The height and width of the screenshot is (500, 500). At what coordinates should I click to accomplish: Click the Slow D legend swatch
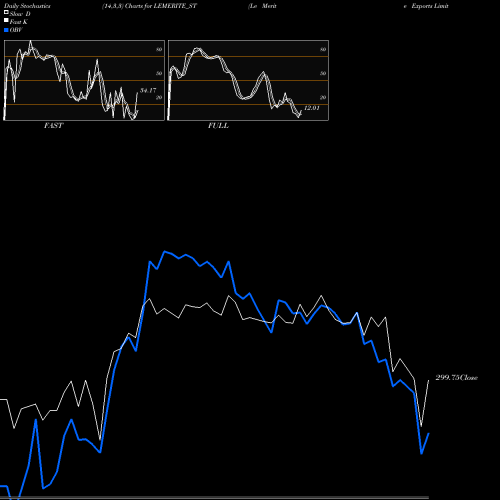pyautogui.click(x=6, y=12)
